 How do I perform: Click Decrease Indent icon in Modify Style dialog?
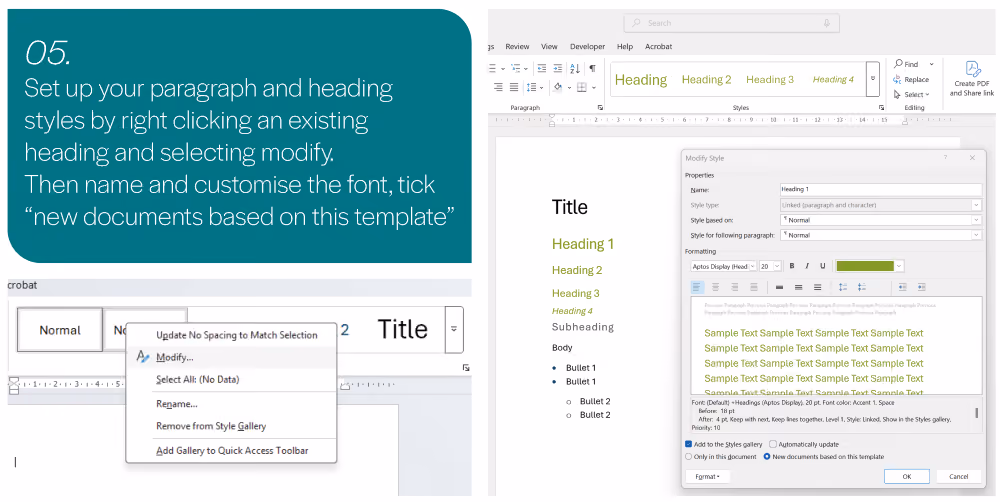pos(902,288)
